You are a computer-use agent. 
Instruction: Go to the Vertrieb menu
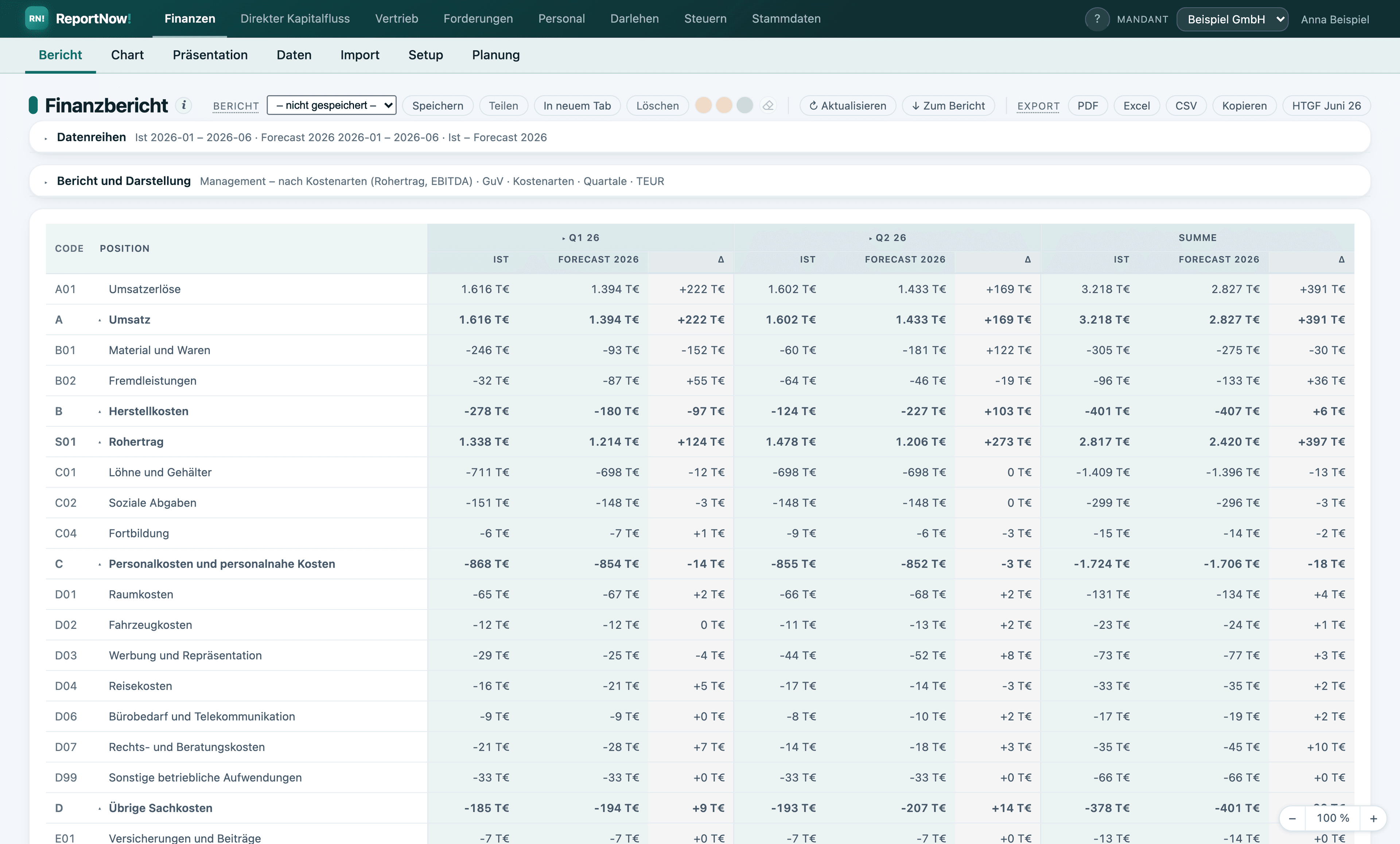(397, 19)
